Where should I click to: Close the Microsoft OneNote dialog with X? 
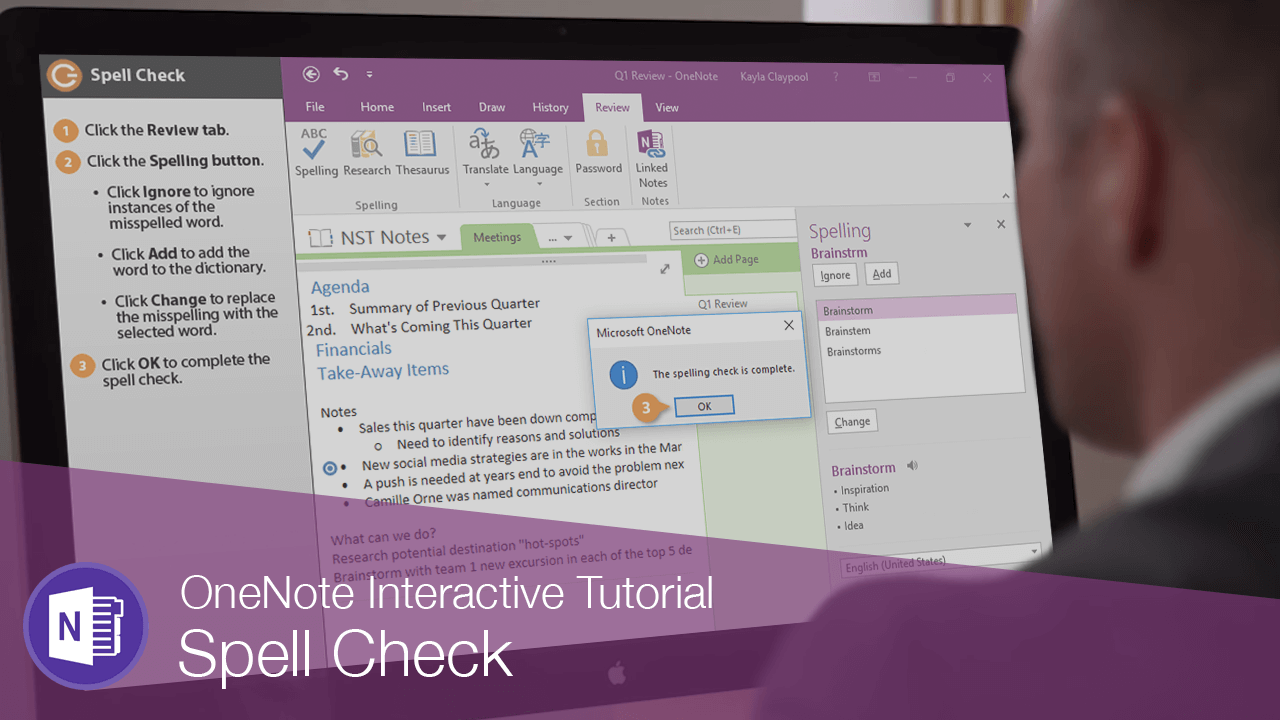point(788,326)
